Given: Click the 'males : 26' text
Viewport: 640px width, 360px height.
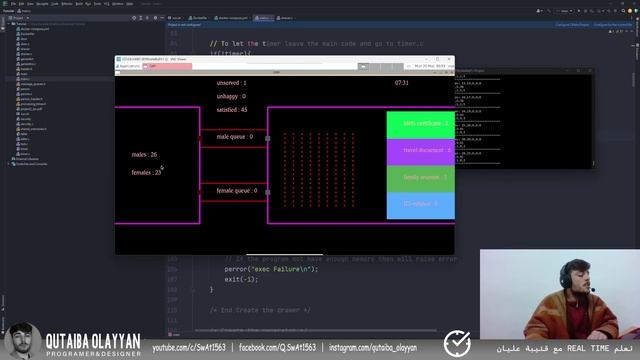Looking at the screenshot, I should [144, 154].
